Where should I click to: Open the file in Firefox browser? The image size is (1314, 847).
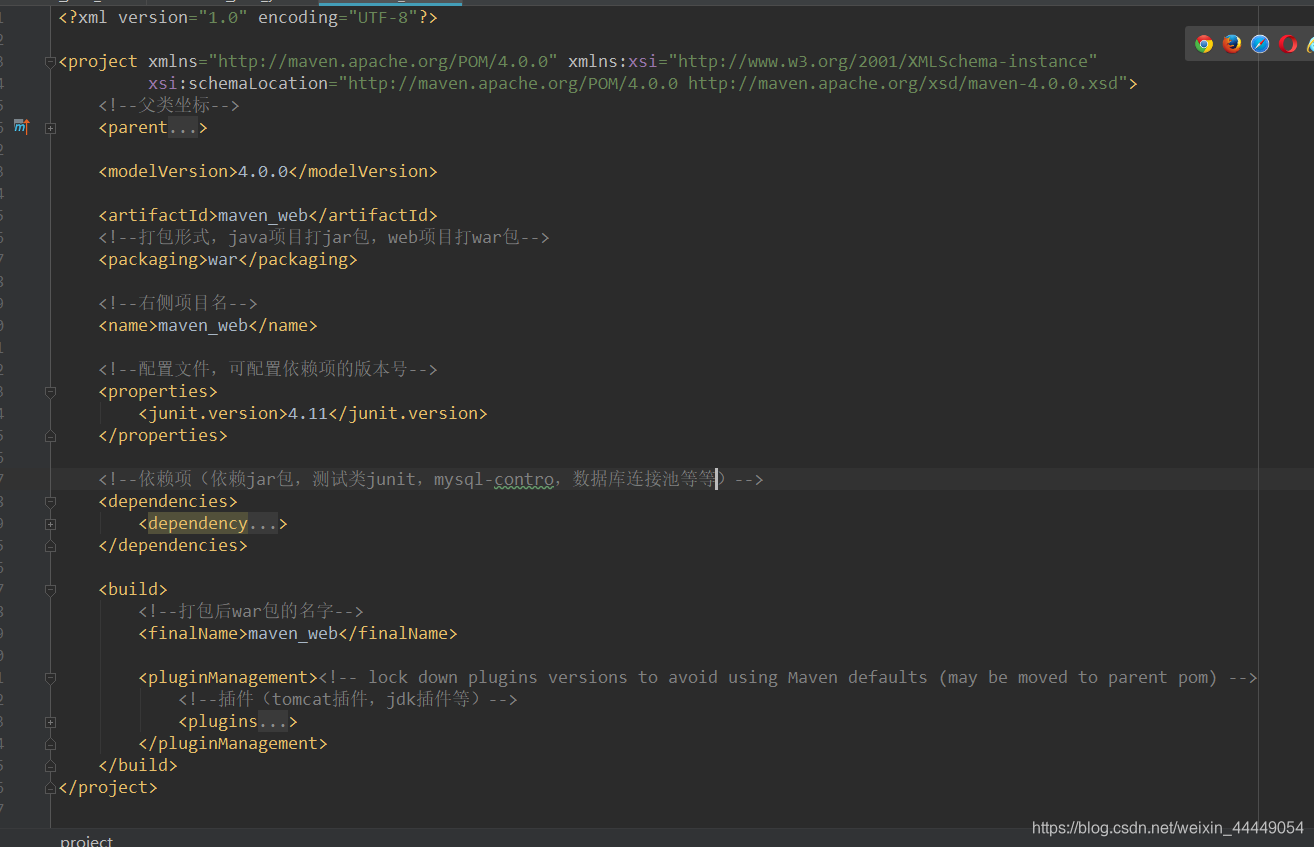pyautogui.click(x=1232, y=43)
